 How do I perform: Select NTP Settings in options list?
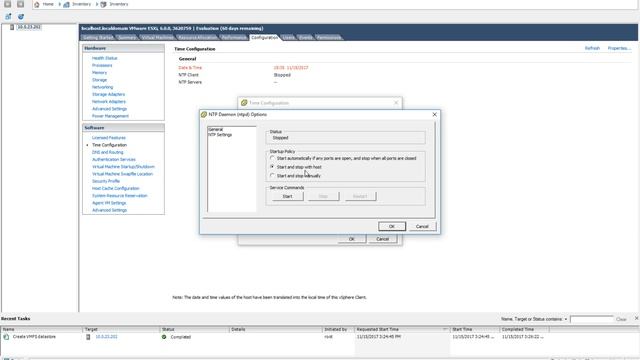click(220, 135)
